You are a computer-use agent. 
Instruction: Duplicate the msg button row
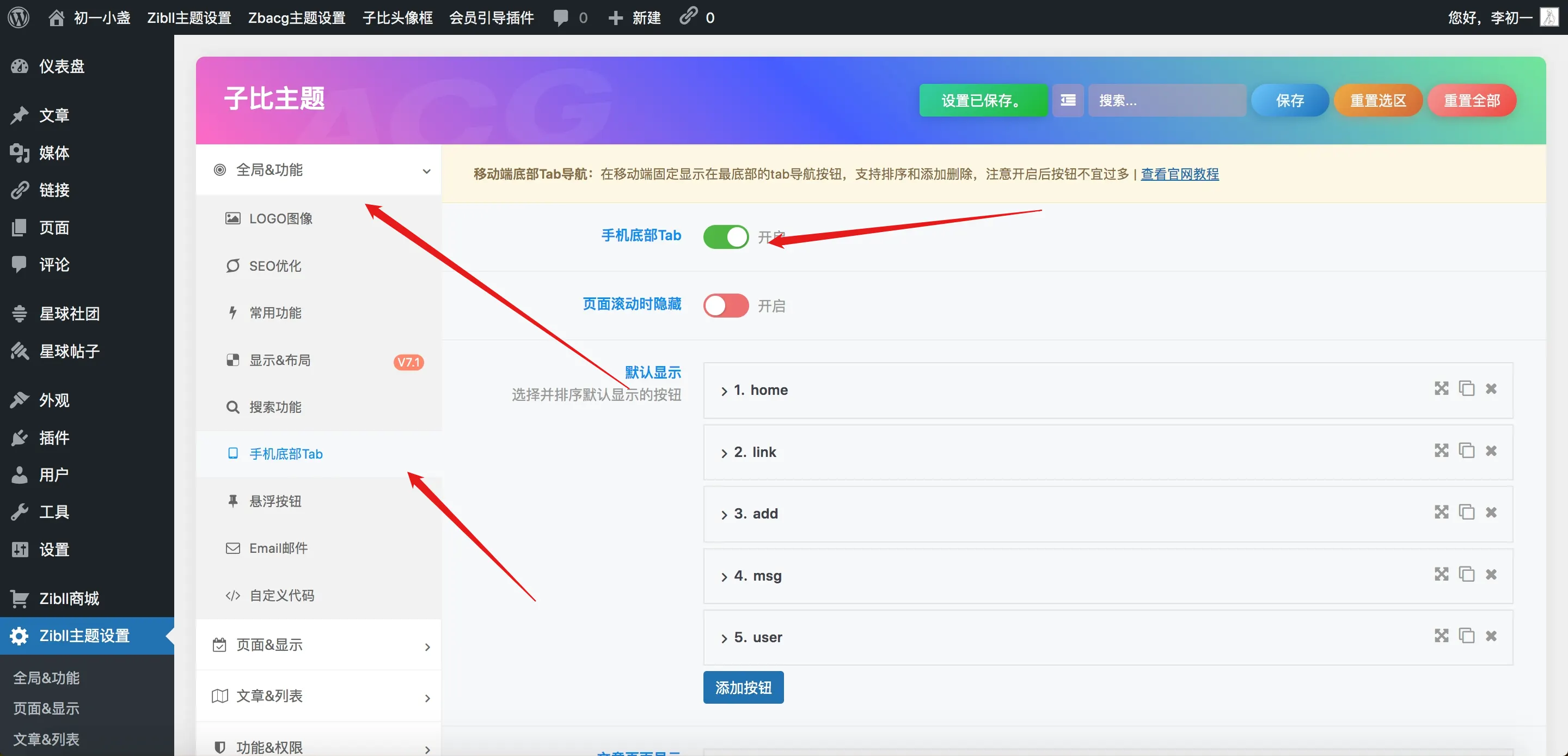click(x=1466, y=575)
